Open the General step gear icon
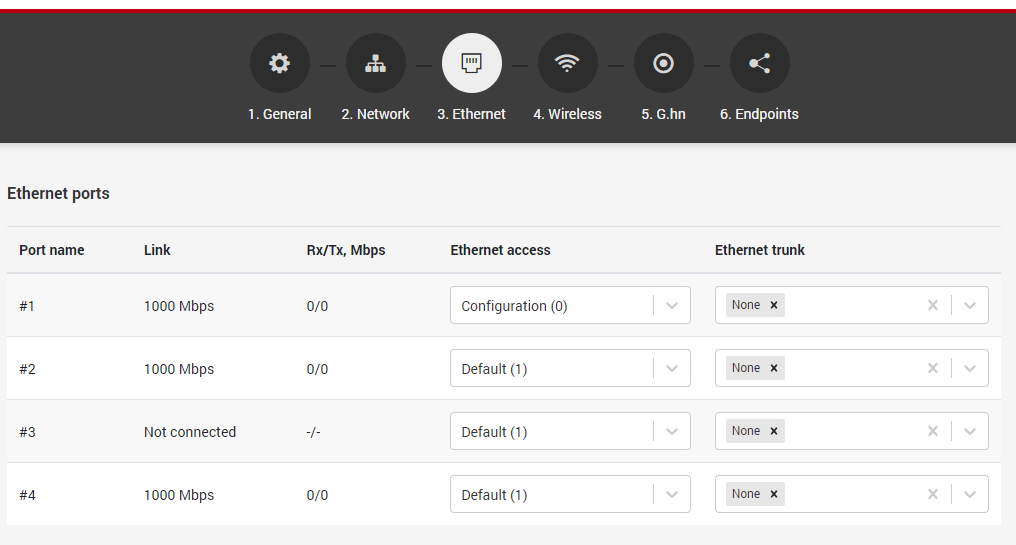The width and height of the screenshot is (1016, 545). pos(280,64)
